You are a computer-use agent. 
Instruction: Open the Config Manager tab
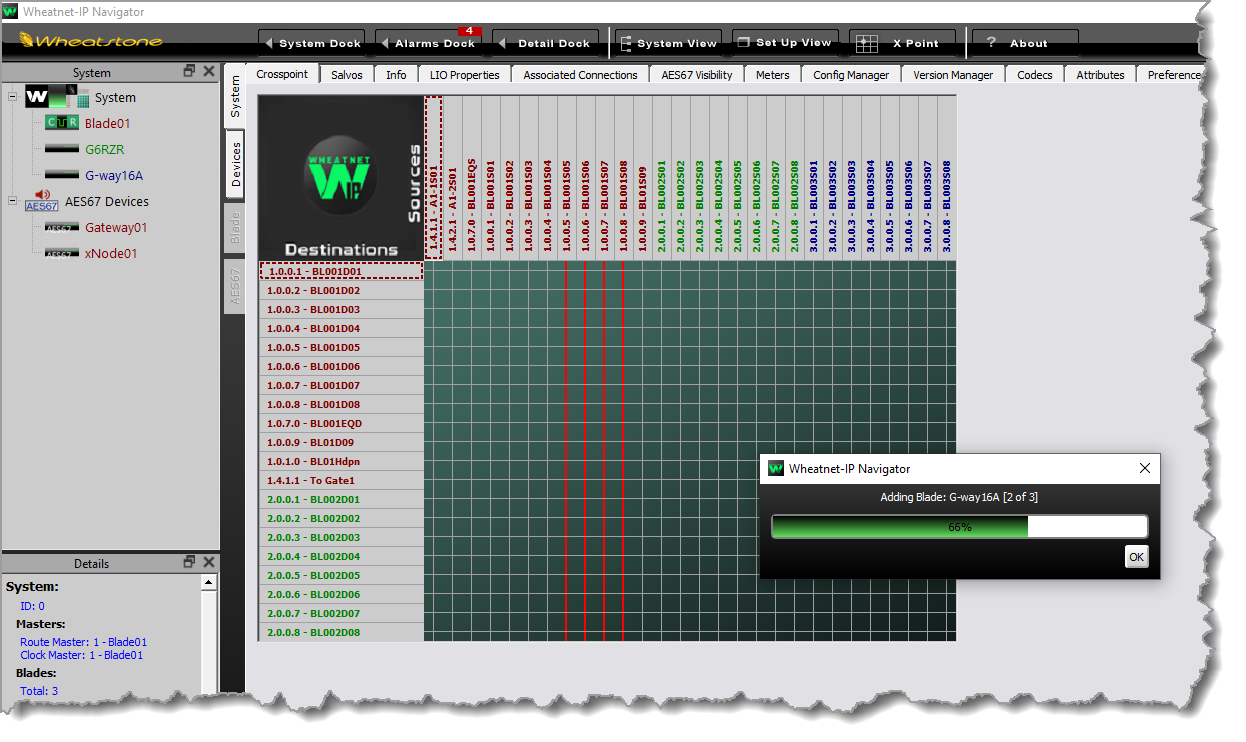tap(850, 75)
